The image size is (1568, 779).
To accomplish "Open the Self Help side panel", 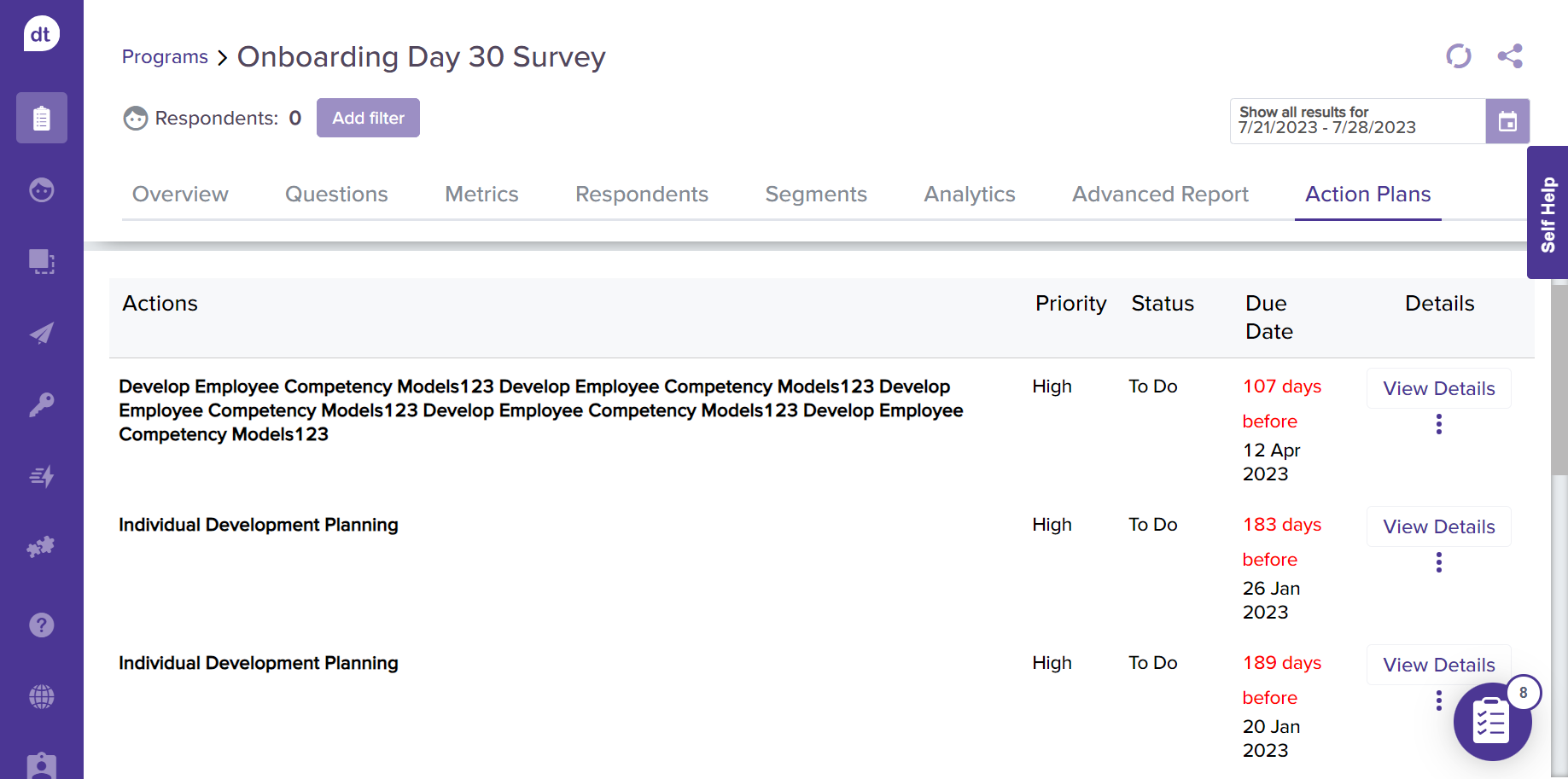I will pyautogui.click(x=1547, y=213).
